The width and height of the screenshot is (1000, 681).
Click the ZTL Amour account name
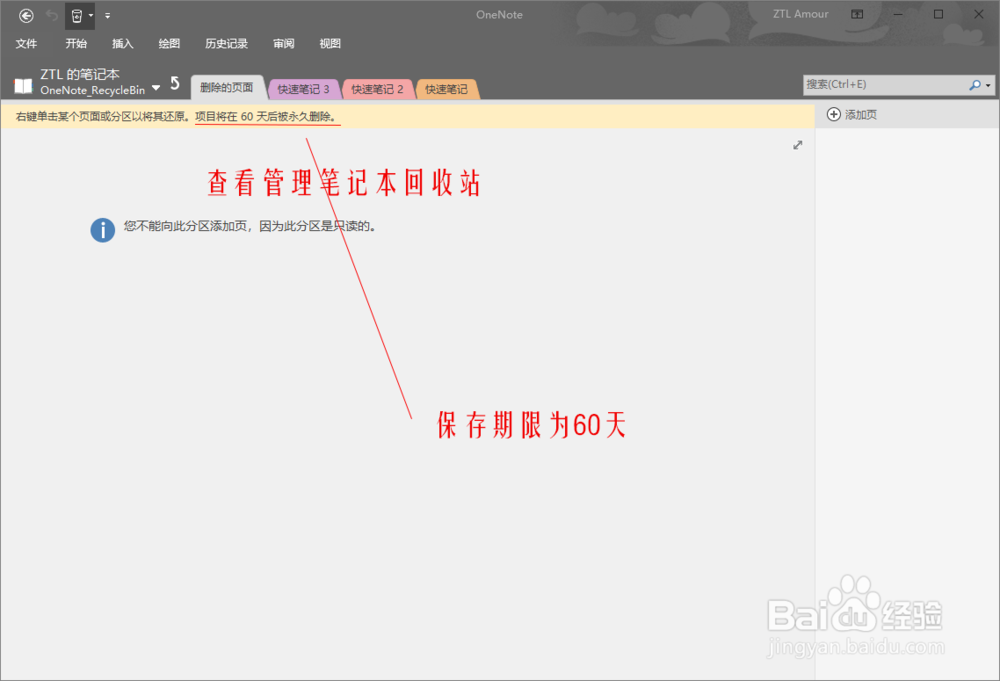pyautogui.click(x=800, y=14)
